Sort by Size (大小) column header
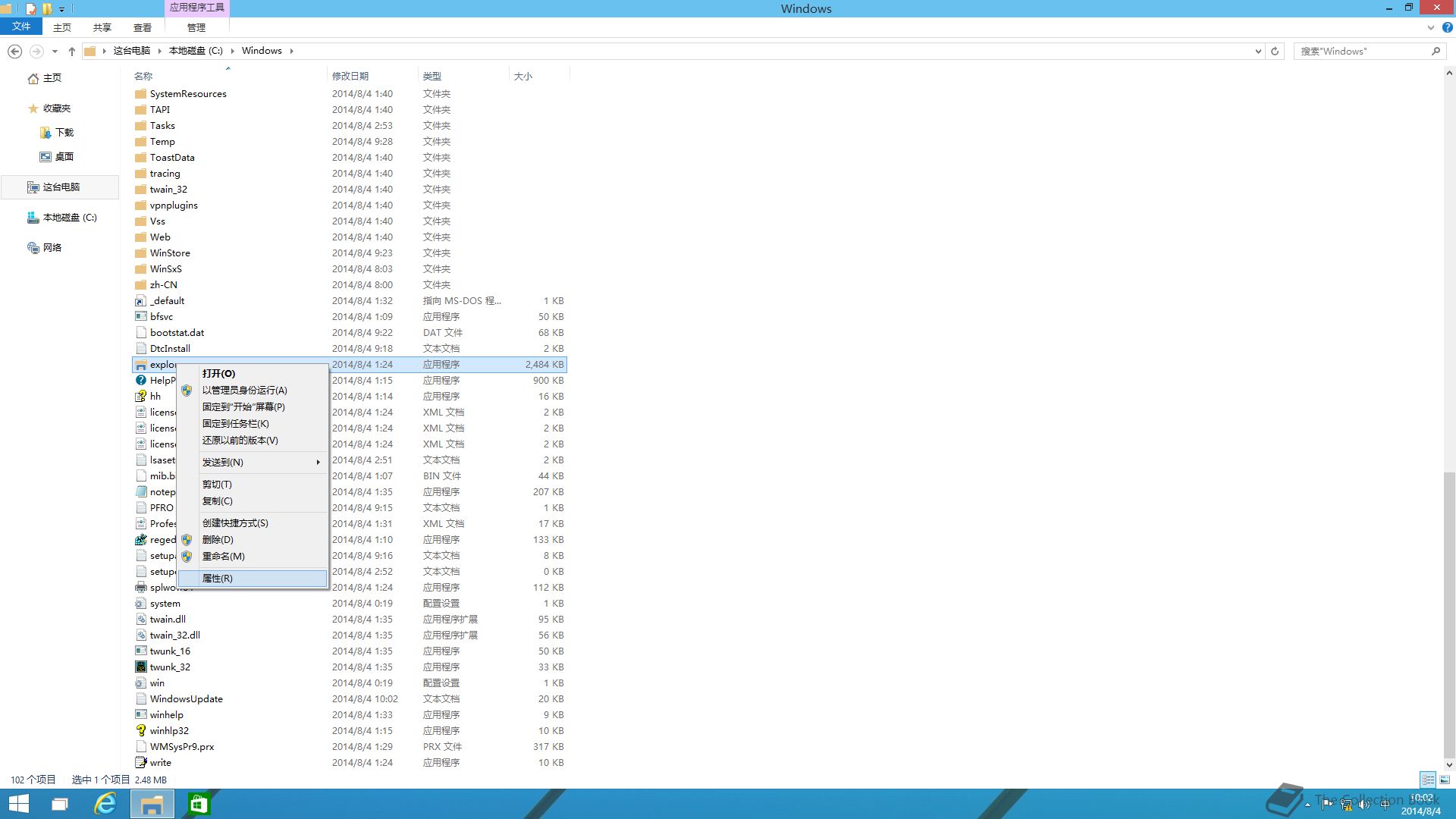The width and height of the screenshot is (1456, 819). click(538, 76)
